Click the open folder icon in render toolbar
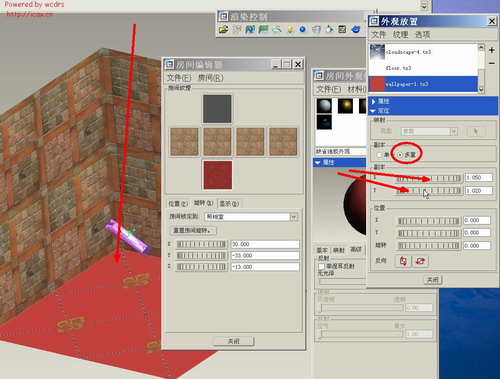 tap(223, 30)
